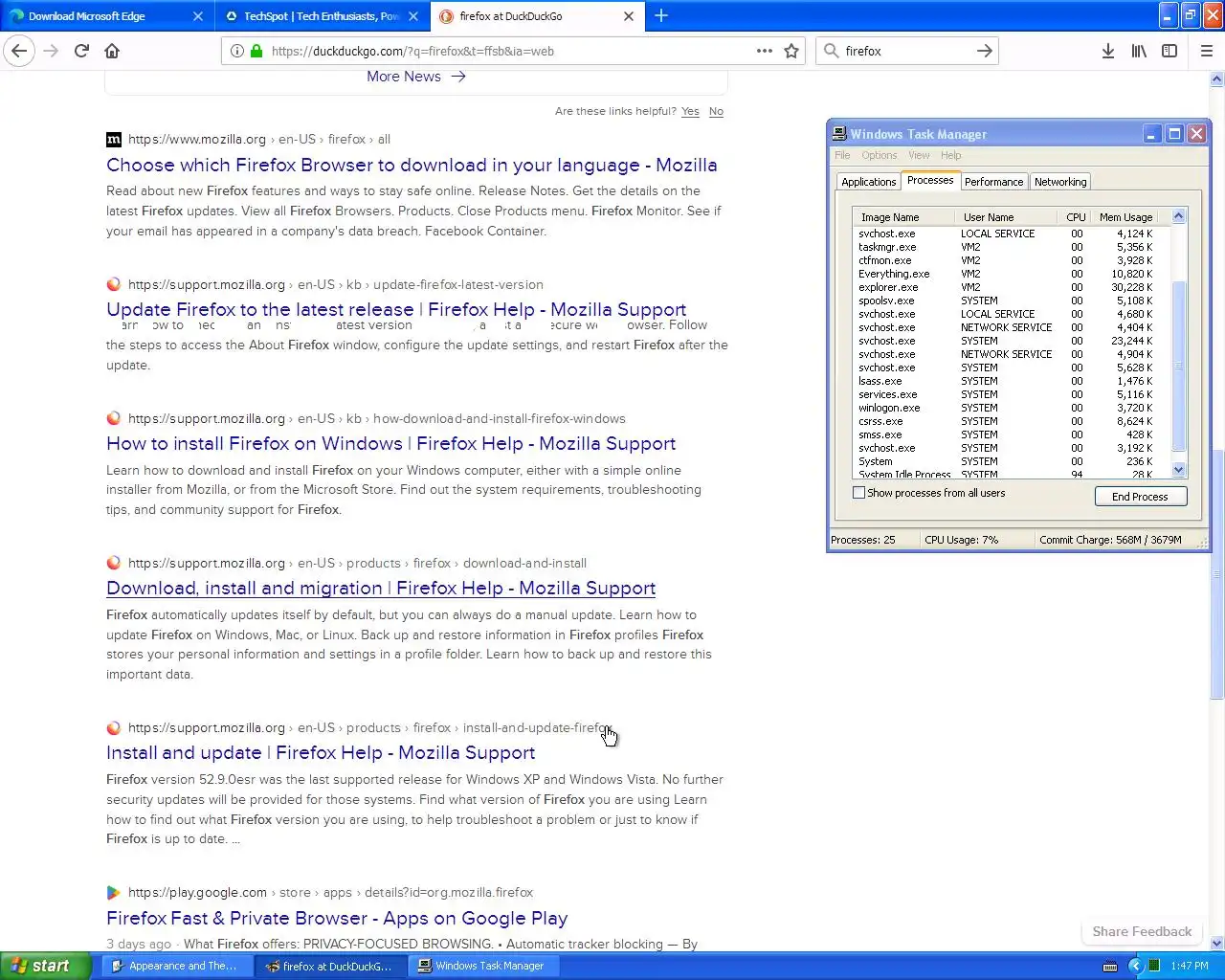This screenshot has width=1225, height=980.
Task: Open Task Manager View menu
Action: click(919, 155)
